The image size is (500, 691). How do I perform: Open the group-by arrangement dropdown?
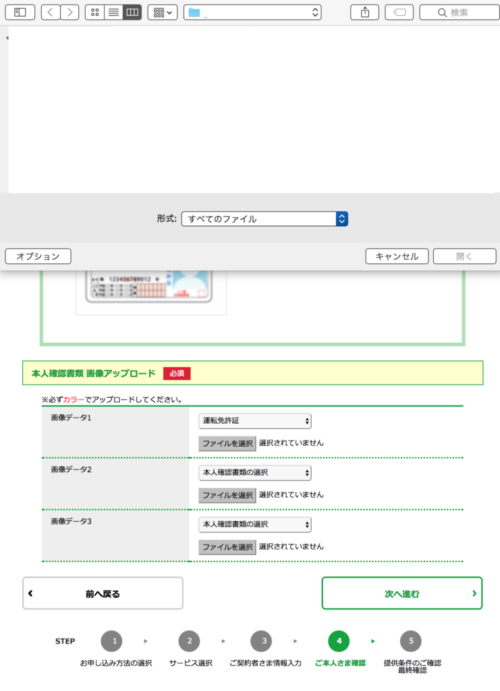tap(163, 12)
